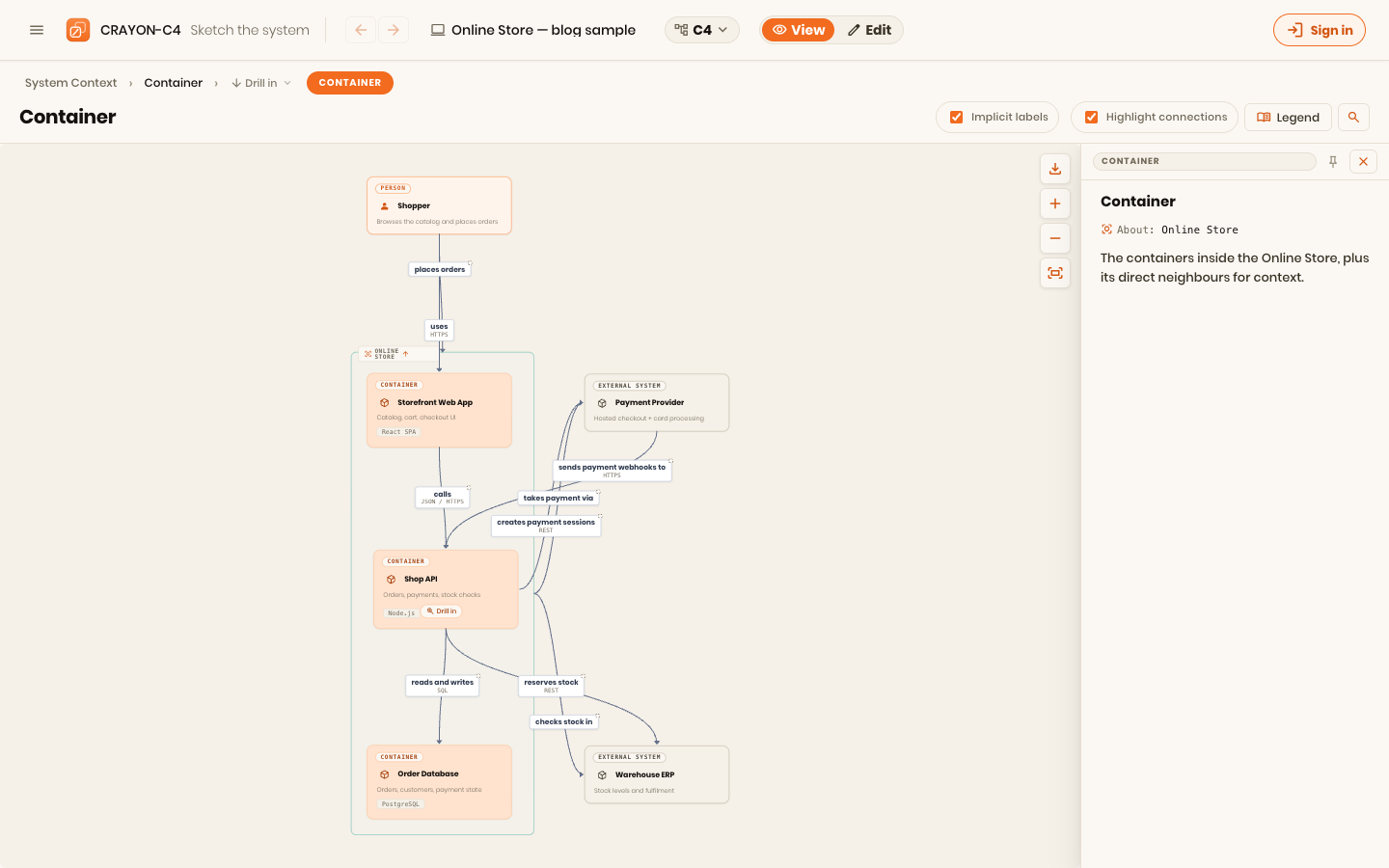Image resolution: width=1389 pixels, height=868 pixels.
Task: Toggle the Implicit labels checkbox
Action: pyautogui.click(x=957, y=118)
